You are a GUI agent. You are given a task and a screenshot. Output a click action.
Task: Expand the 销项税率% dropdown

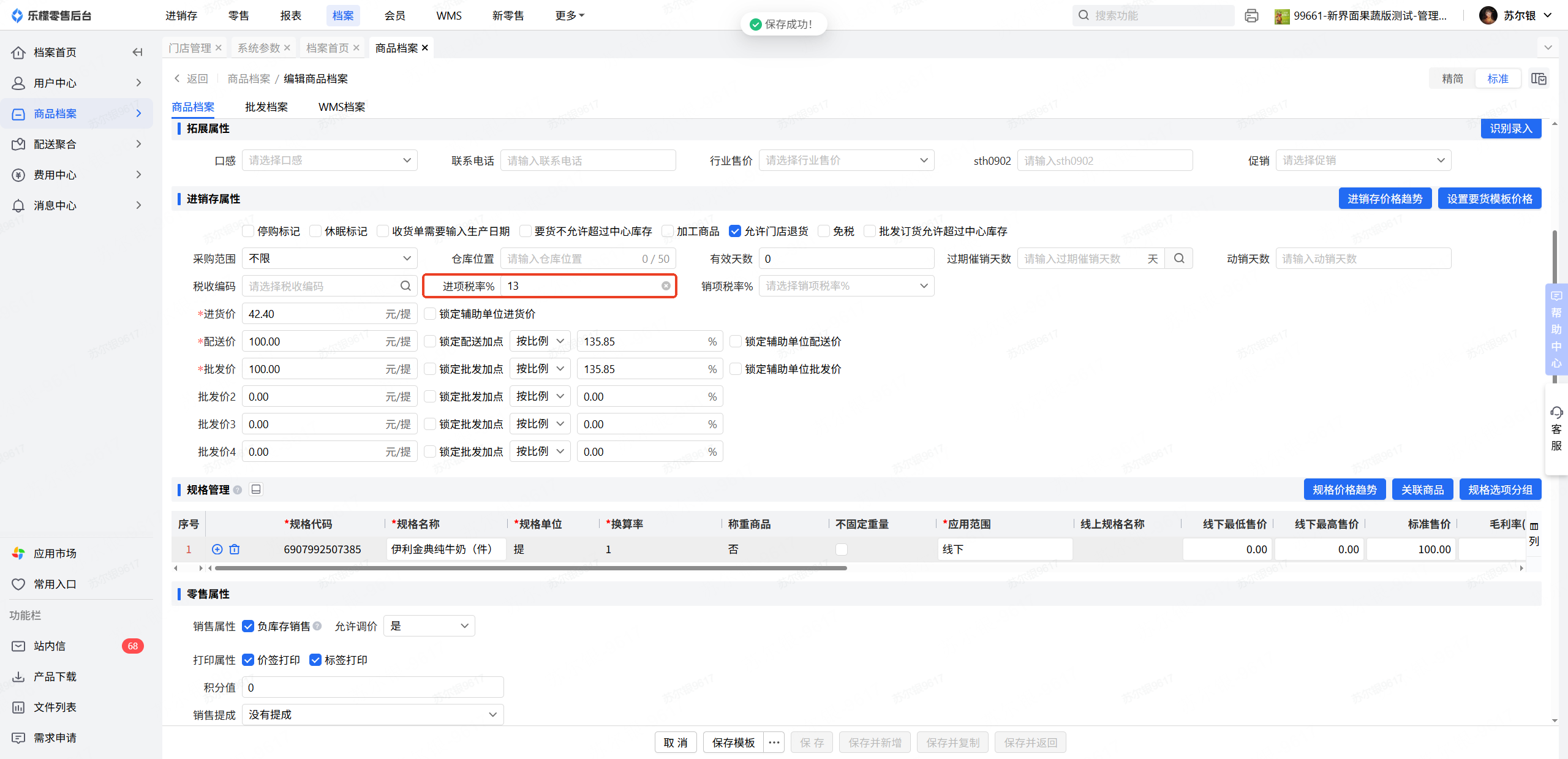click(846, 286)
